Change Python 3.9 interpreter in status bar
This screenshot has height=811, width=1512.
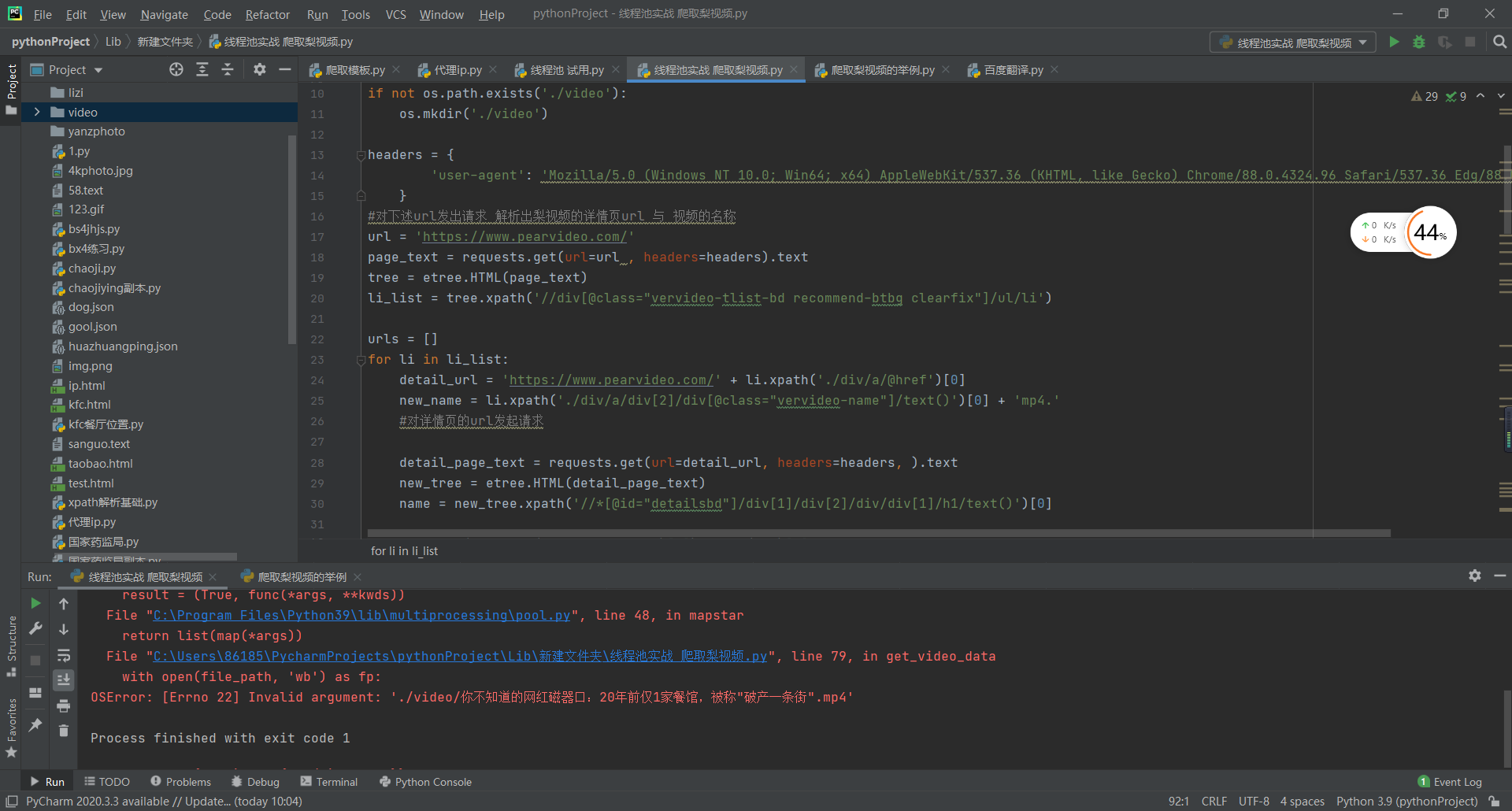tap(1406, 802)
